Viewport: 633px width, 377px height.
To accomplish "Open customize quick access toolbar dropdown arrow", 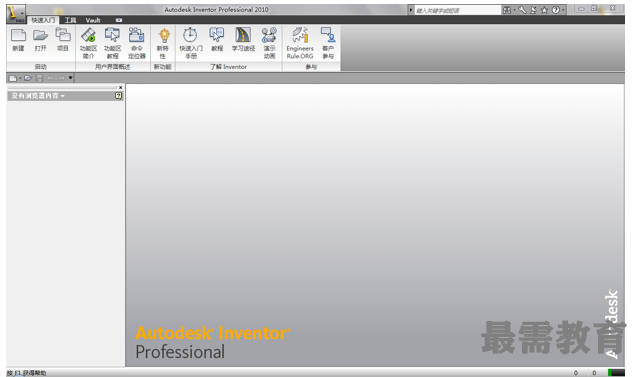I will point(70,77).
